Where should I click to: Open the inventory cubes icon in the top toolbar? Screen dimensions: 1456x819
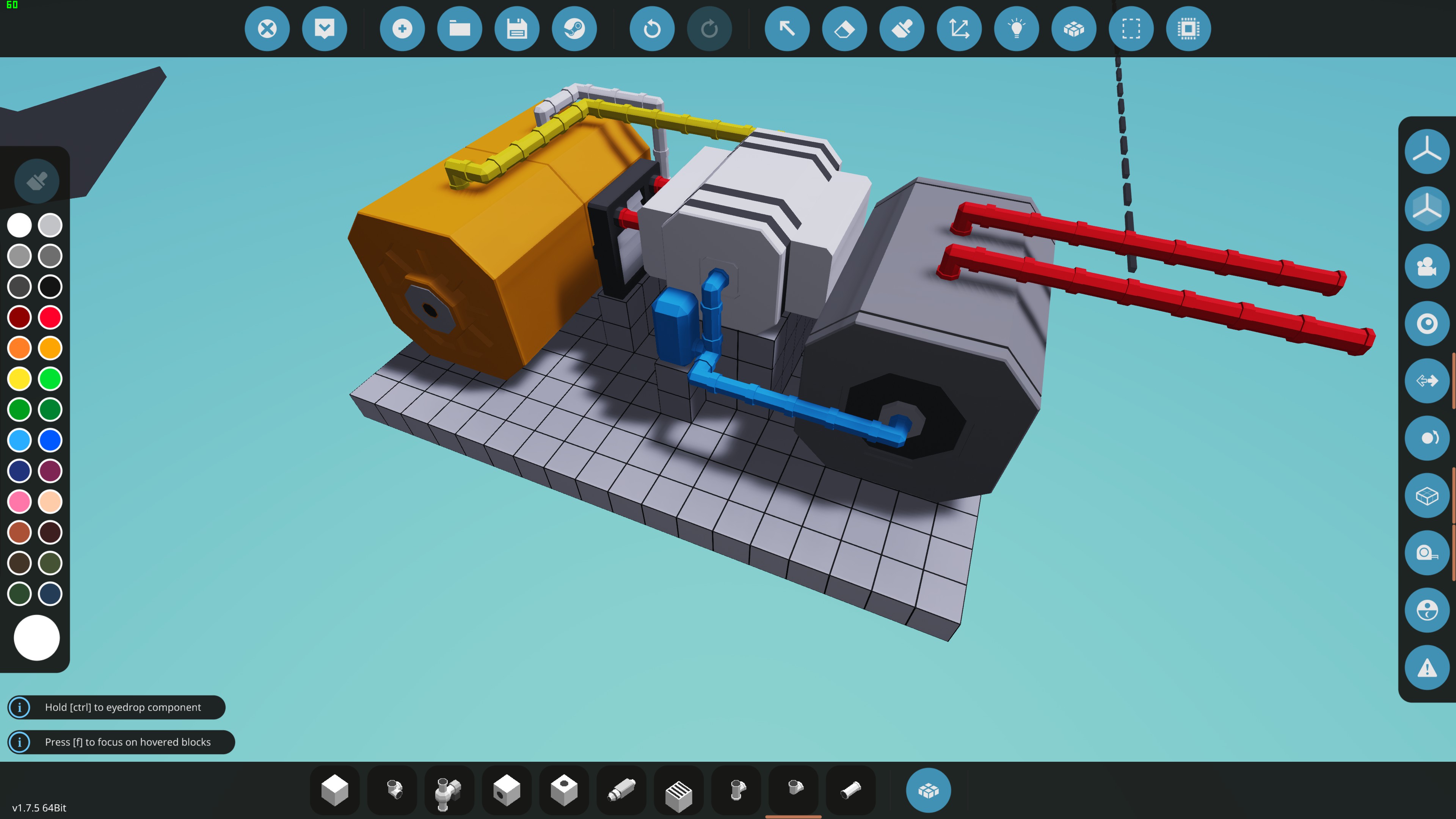[x=1073, y=29]
